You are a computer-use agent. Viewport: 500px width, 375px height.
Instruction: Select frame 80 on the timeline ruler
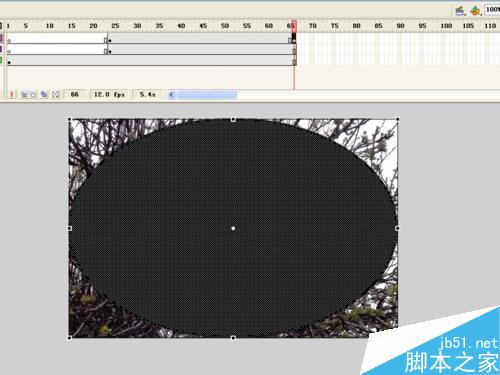tap(357, 26)
